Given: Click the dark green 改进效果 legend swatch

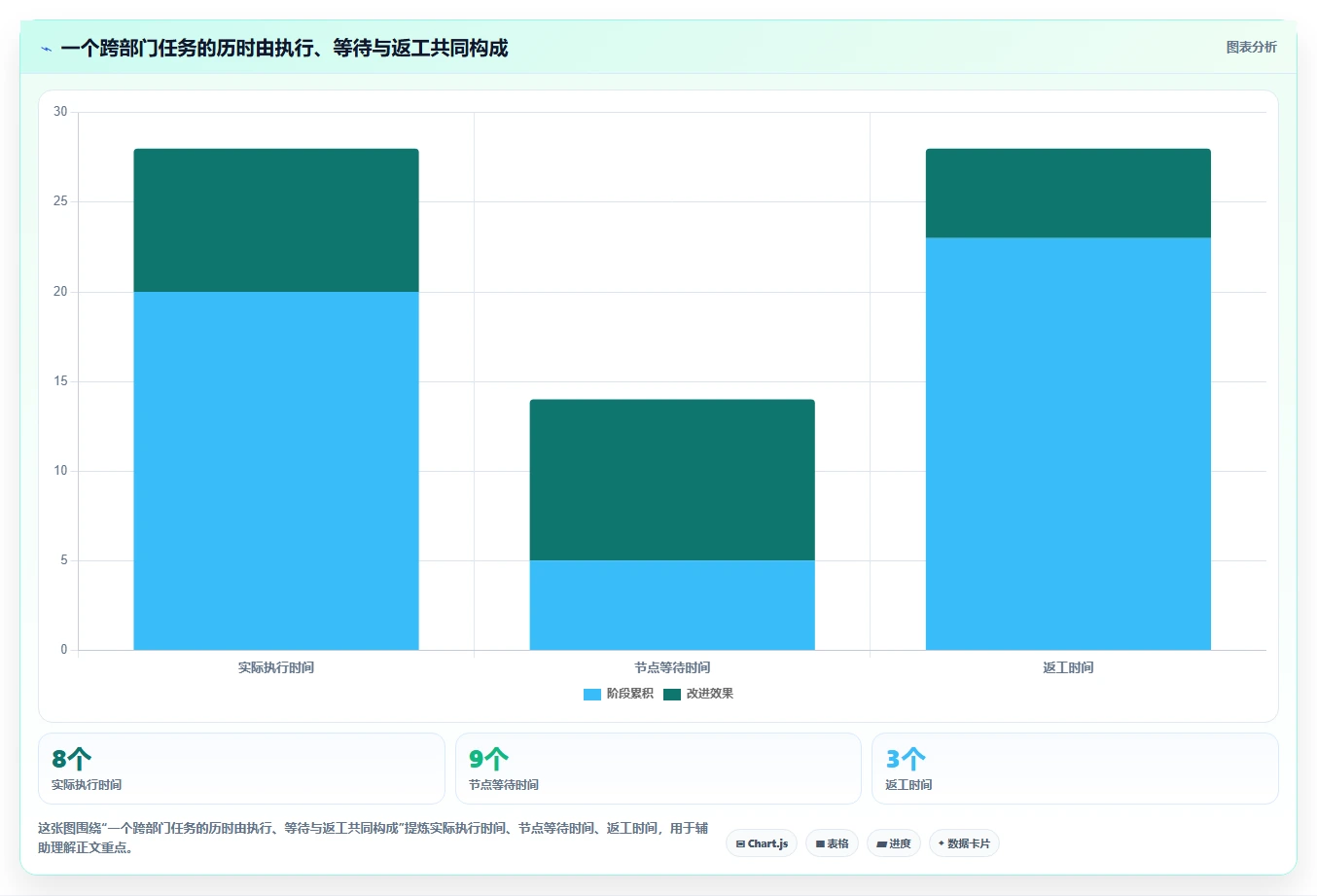Looking at the screenshot, I should tap(672, 694).
